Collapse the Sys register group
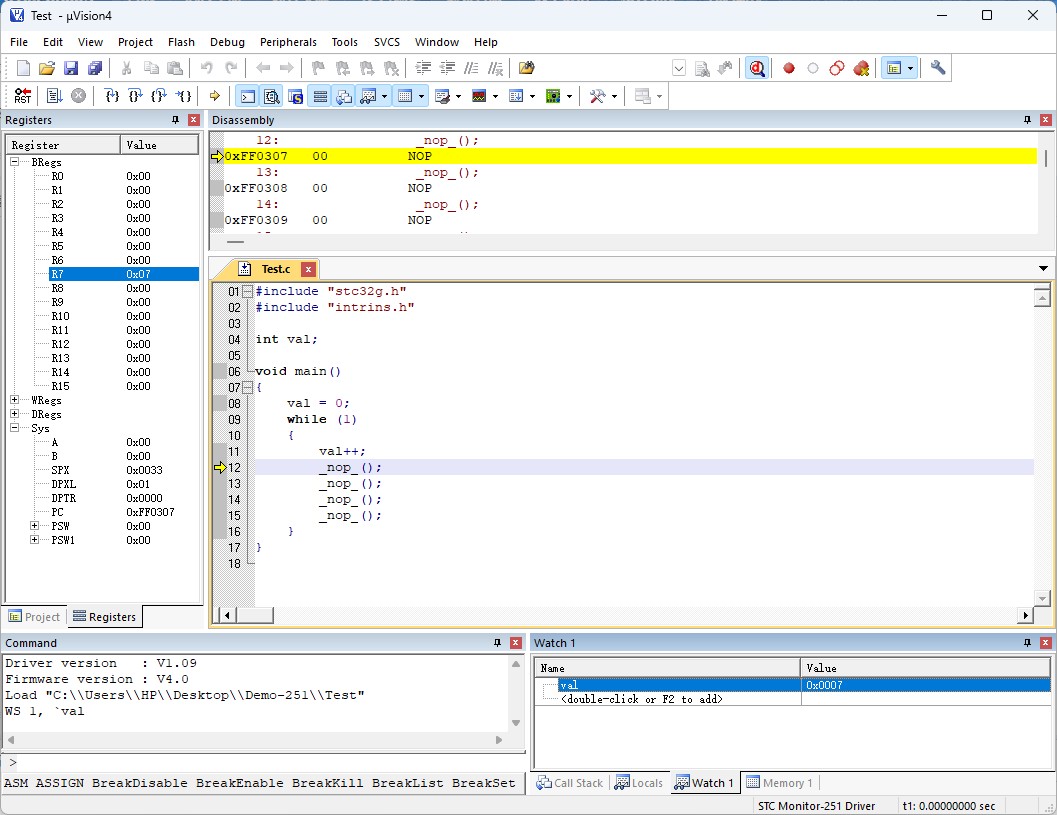1057x815 pixels. [14, 428]
